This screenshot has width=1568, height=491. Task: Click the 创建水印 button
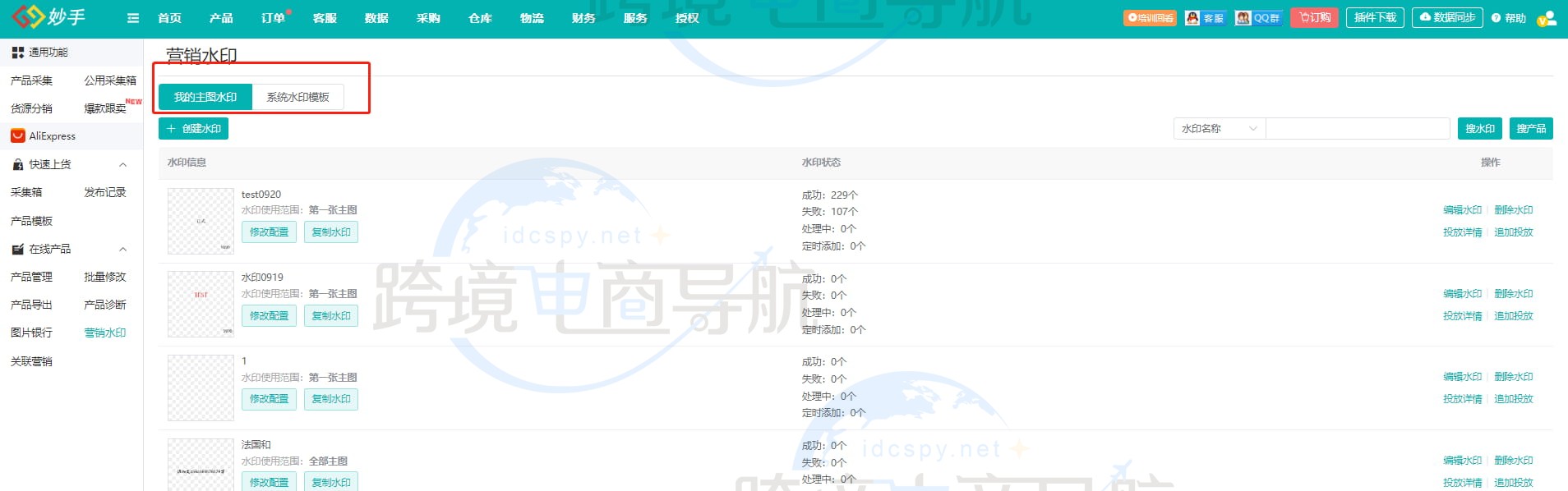tap(193, 129)
